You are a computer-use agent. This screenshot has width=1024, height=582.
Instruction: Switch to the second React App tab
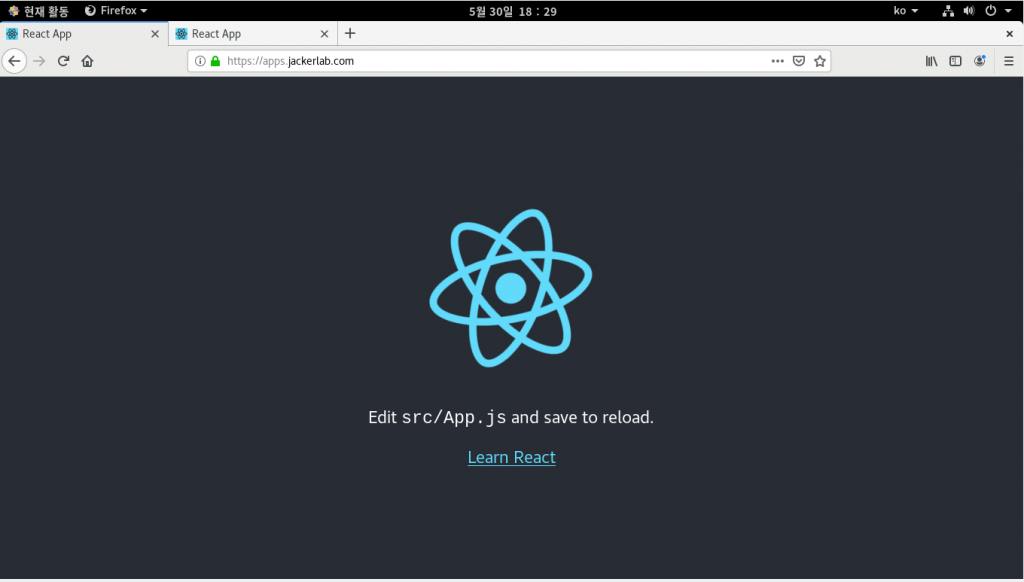click(253, 33)
